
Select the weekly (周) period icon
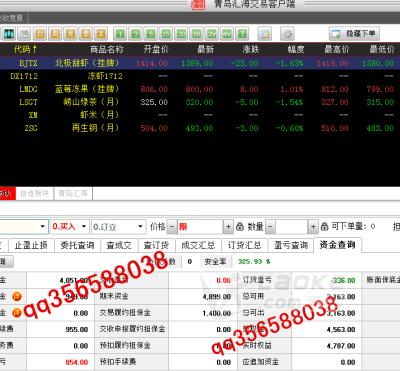(x=55, y=34)
